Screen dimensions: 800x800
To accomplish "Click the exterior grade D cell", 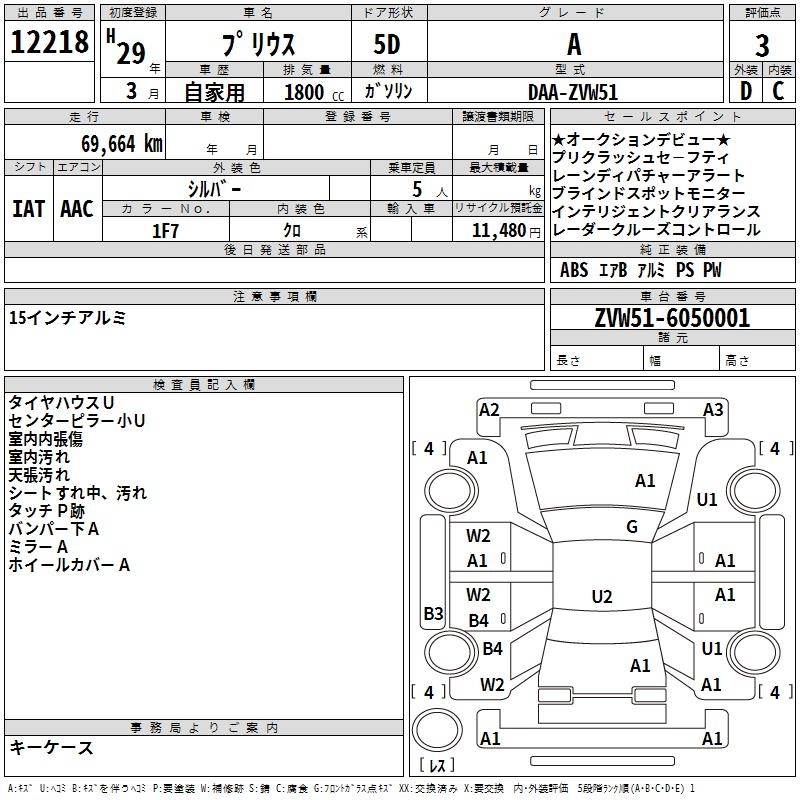I will pos(745,90).
